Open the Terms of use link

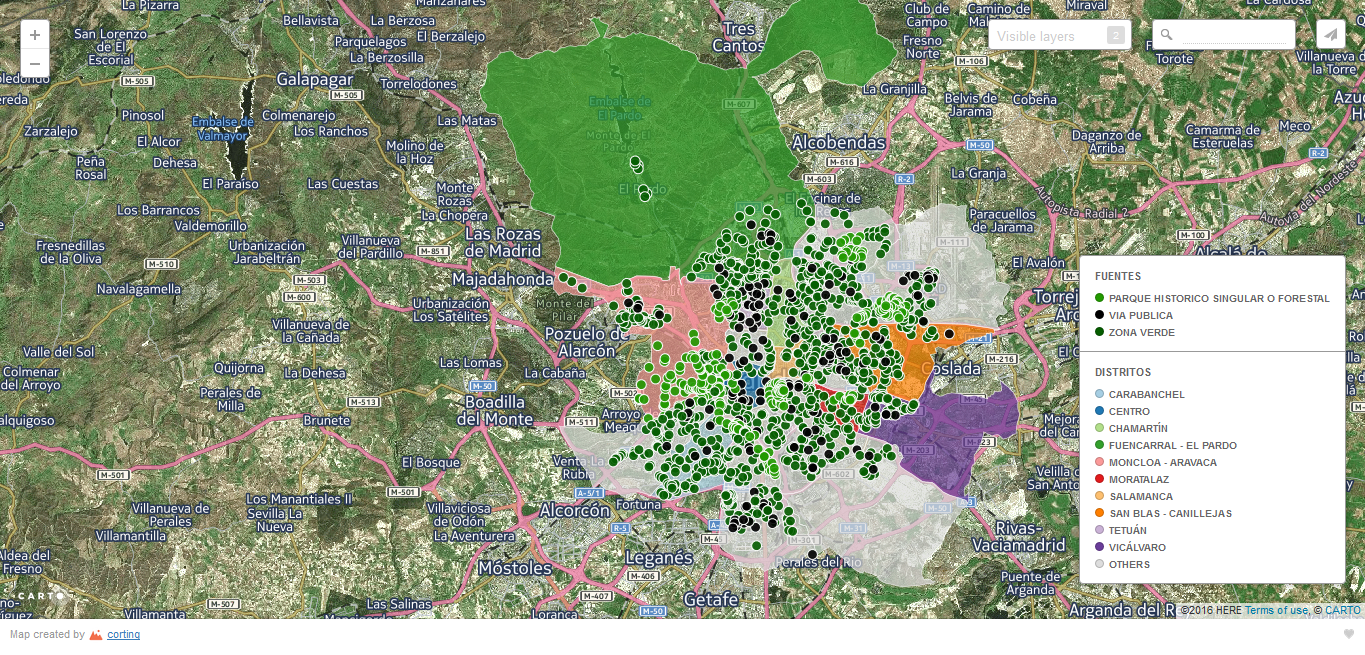(1276, 610)
